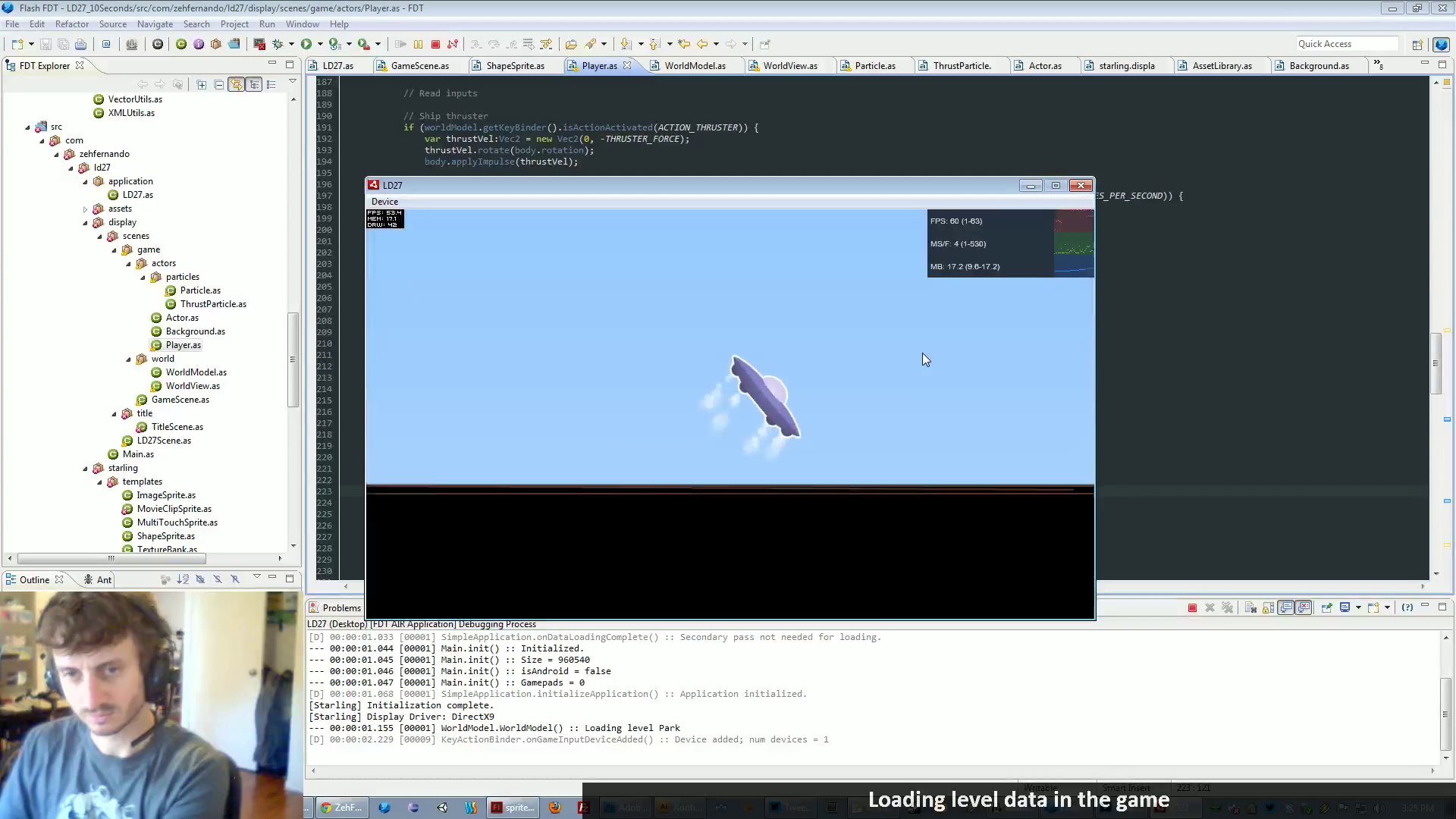Terminate the console process with the red square
Screen dimensions: 1456x819
(x=1192, y=607)
